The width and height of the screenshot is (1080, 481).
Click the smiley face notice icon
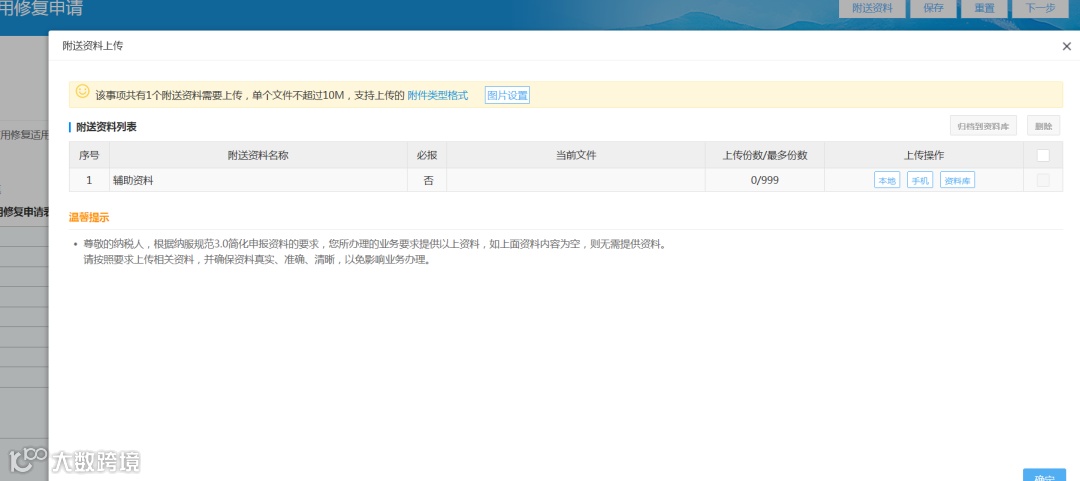pos(83,91)
